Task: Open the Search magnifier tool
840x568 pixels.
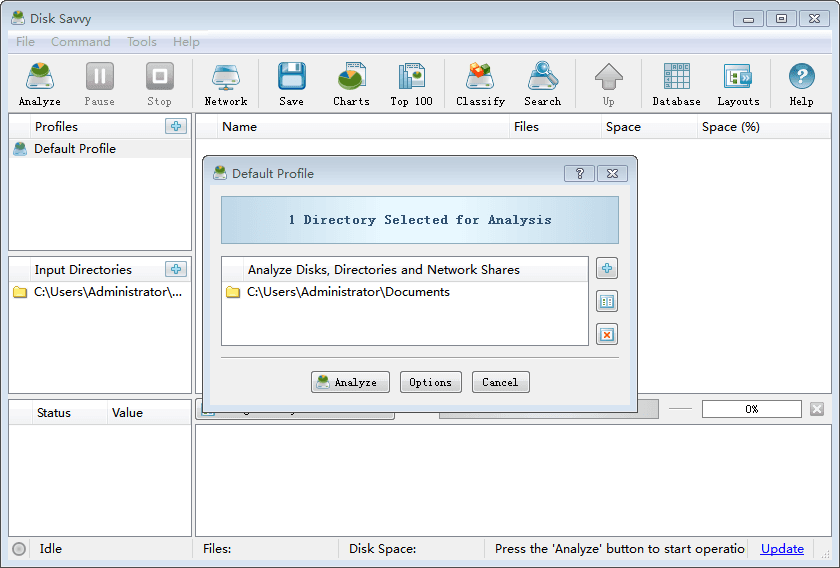Action: coord(543,84)
